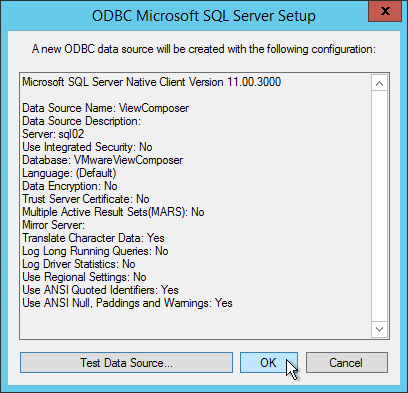Select the 'Data Source Description:' line
The height and width of the screenshot is (393, 408).
click(x=82, y=121)
